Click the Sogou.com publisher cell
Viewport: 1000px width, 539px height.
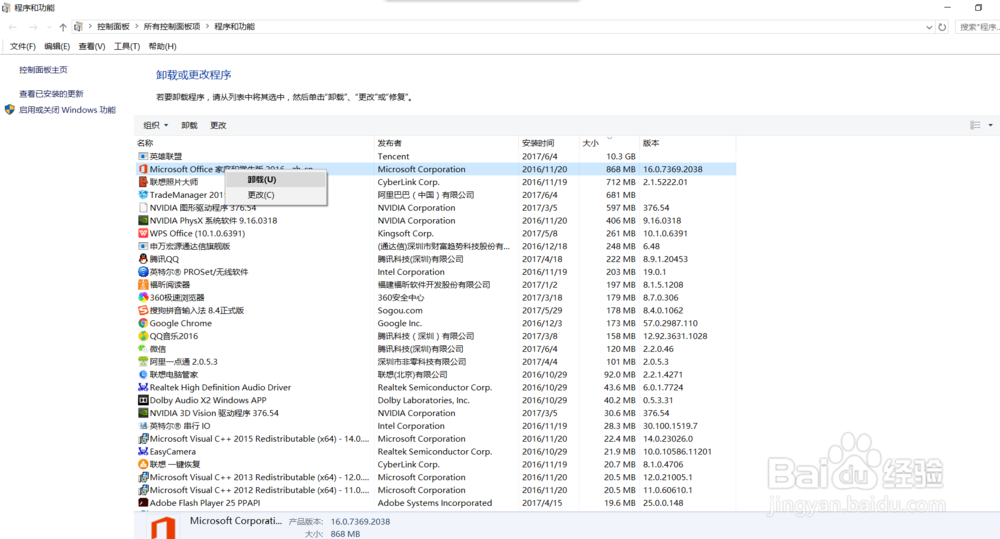[x=400, y=311]
